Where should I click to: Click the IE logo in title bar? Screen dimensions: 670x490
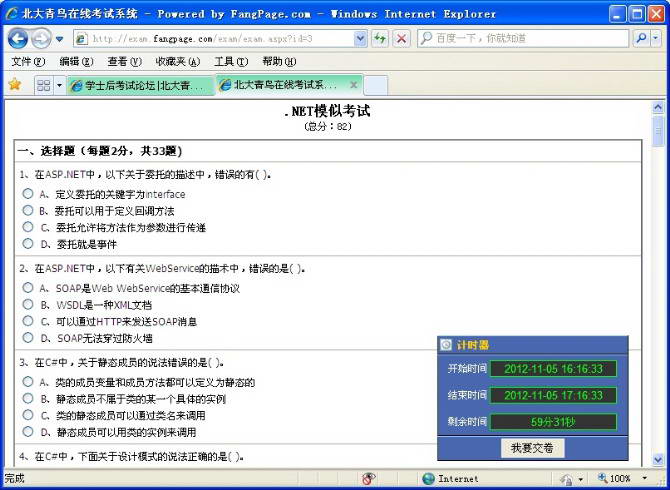12,14
